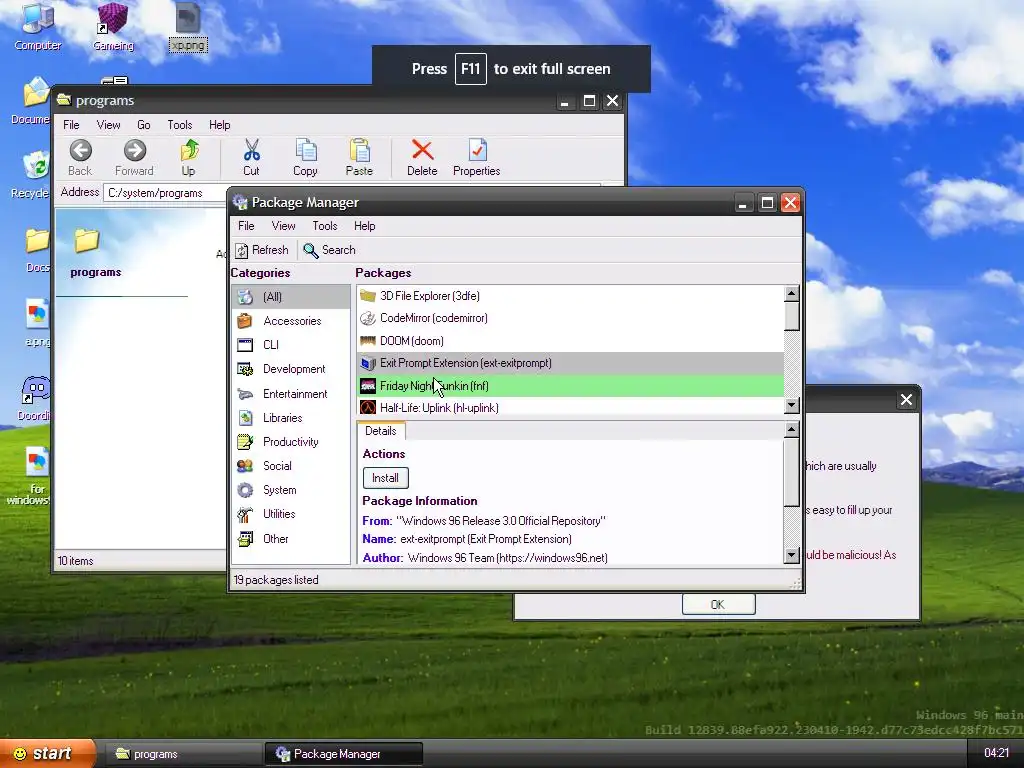Click Delete in programs window toolbar

[x=422, y=158]
